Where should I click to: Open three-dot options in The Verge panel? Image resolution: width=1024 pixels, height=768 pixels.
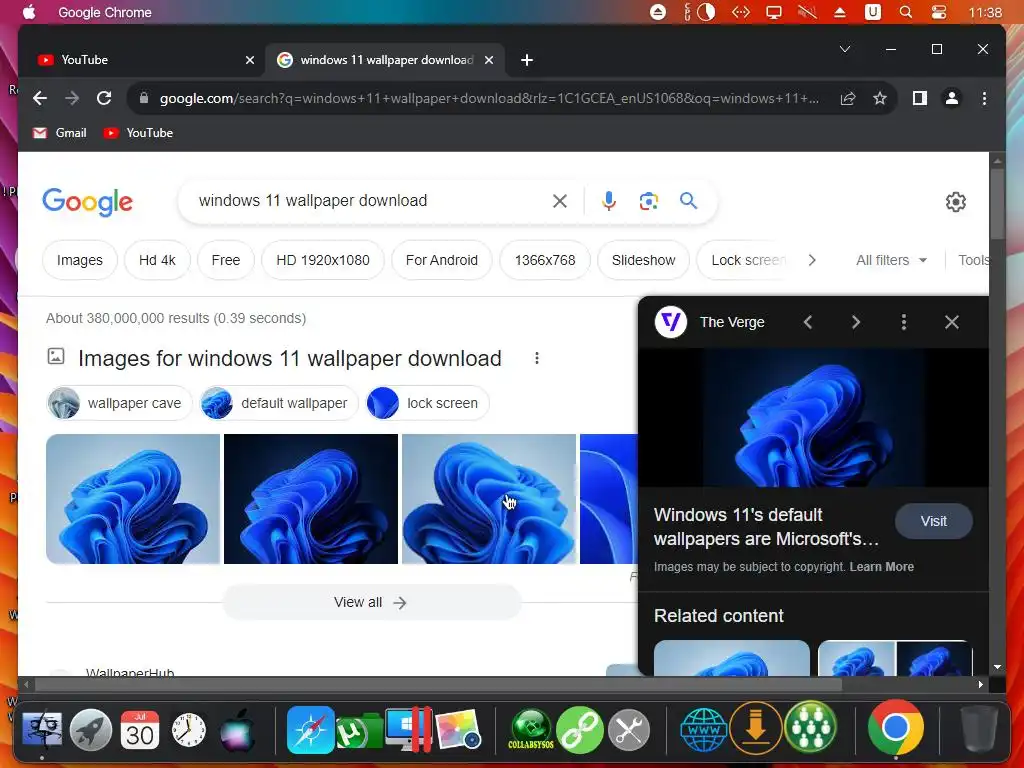point(904,321)
